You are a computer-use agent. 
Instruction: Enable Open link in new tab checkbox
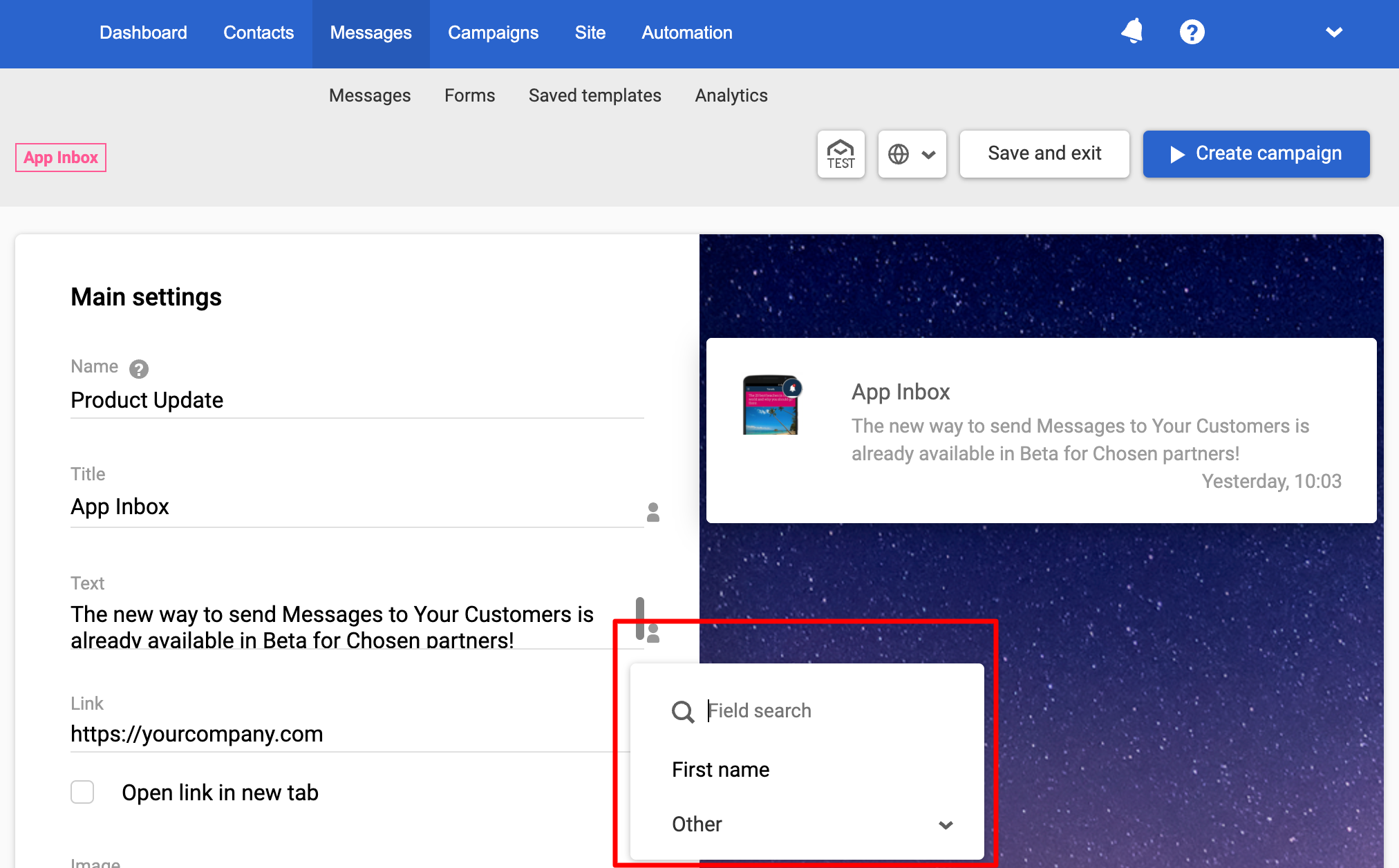tap(82, 792)
